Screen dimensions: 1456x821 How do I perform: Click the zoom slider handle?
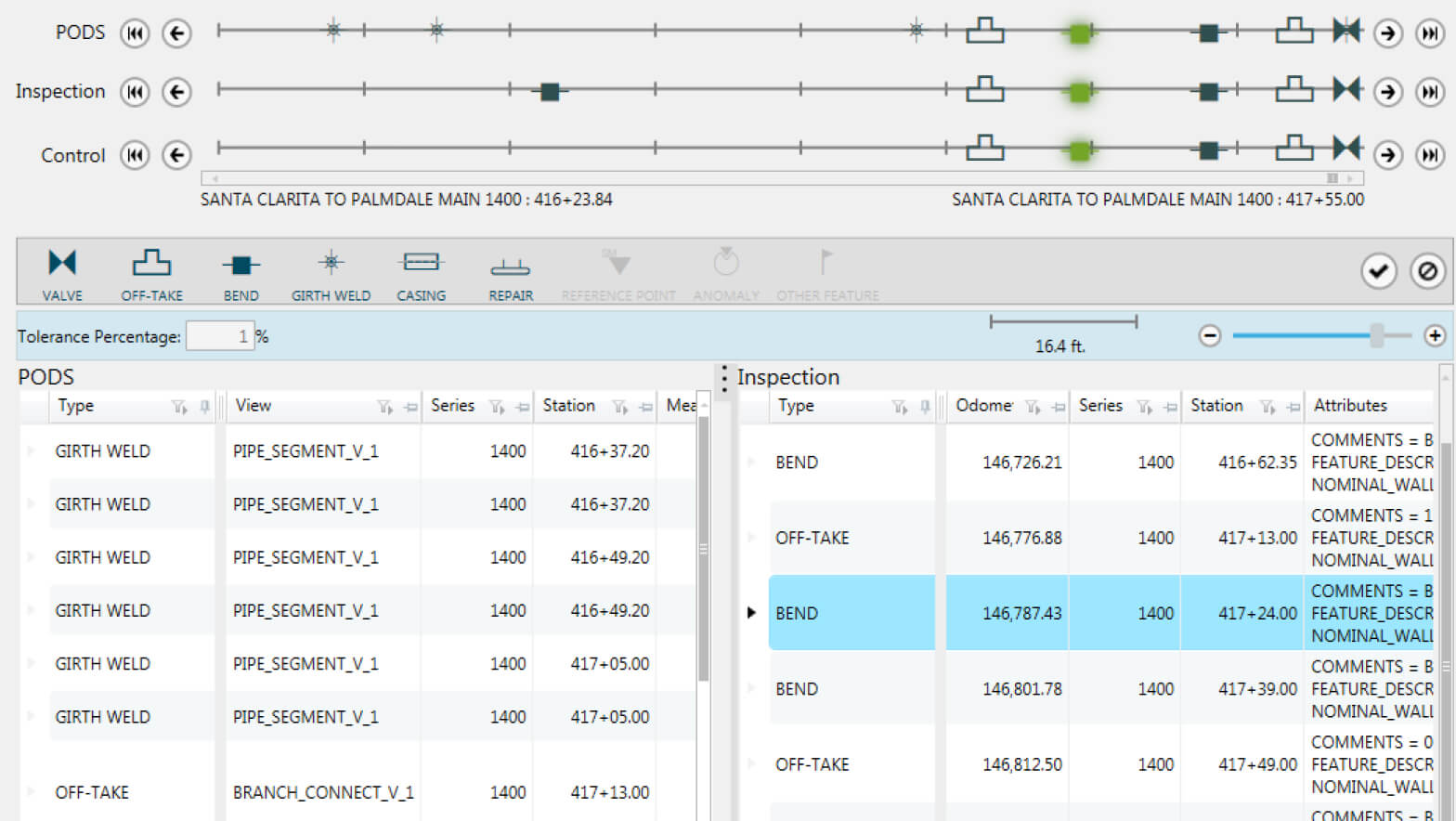pos(1377,335)
